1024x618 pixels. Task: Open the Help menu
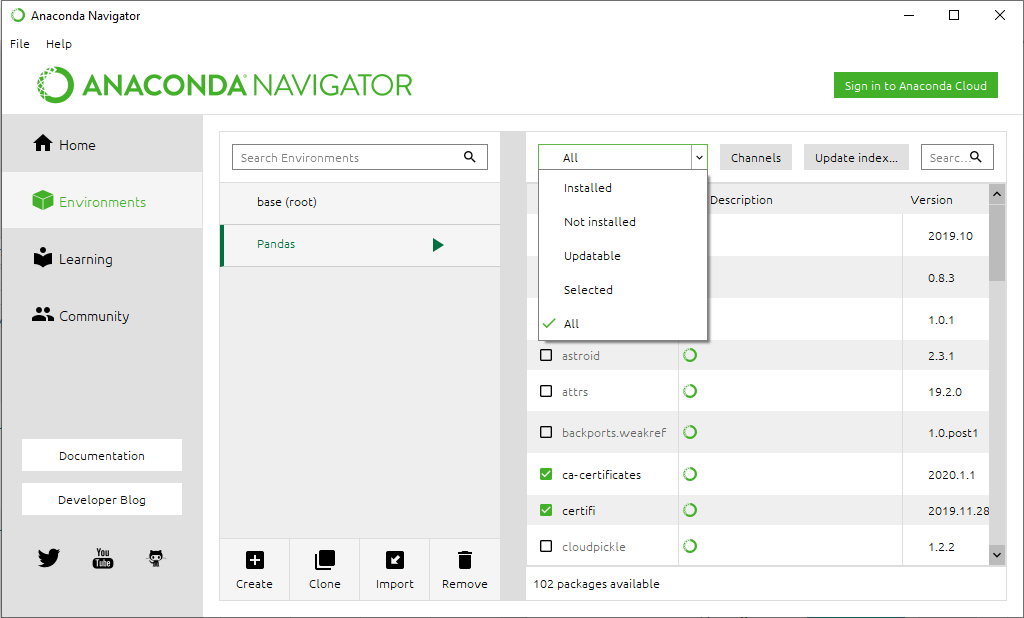tap(59, 44)
